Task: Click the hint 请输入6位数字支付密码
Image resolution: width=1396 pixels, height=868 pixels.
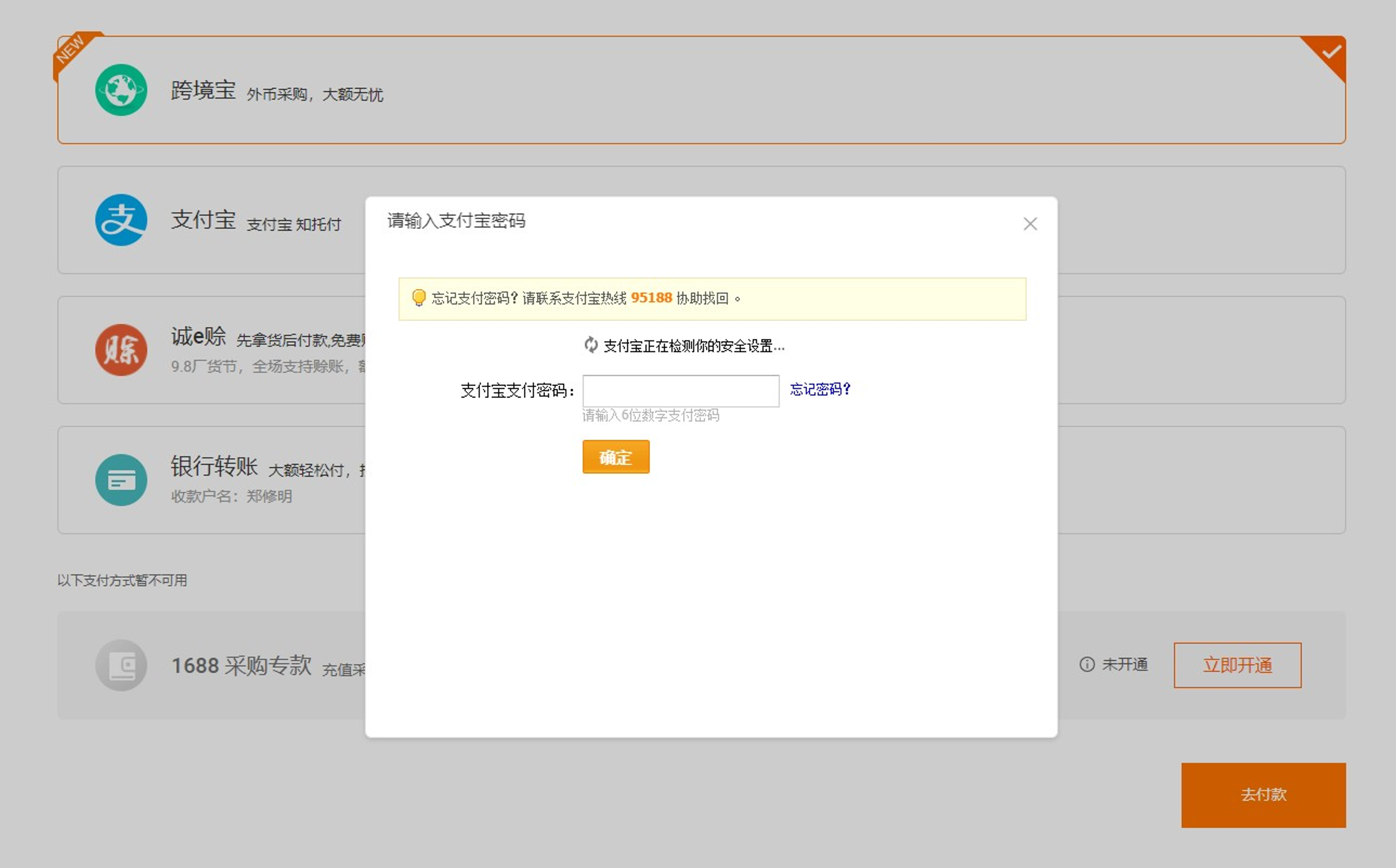Action: pos(651,416)
